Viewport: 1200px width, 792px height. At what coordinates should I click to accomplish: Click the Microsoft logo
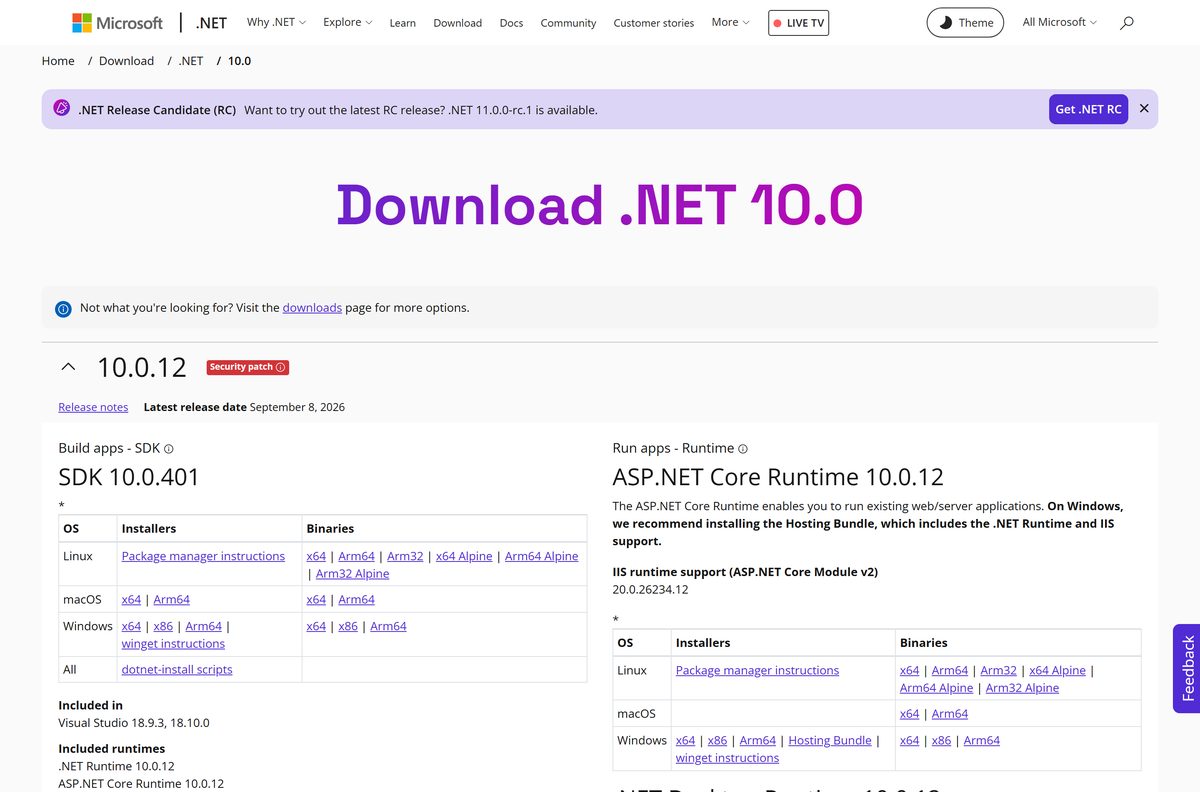pos(117,22)
